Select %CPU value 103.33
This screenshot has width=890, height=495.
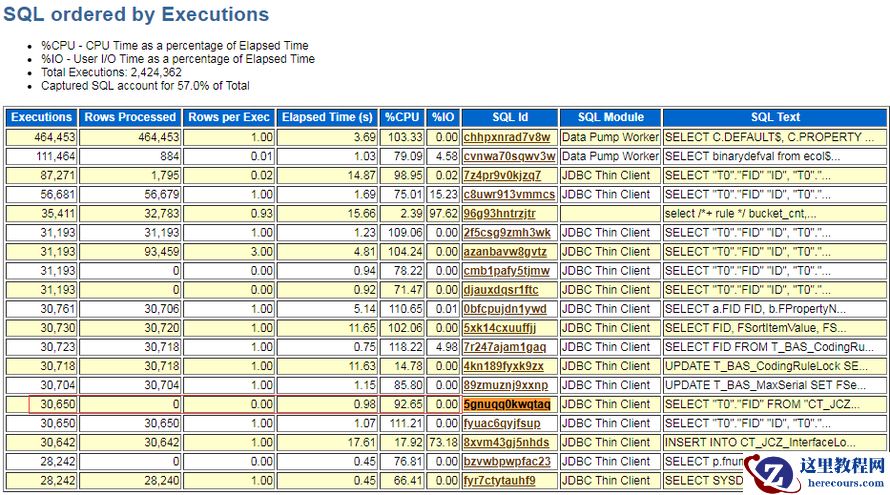pos(405,137)
